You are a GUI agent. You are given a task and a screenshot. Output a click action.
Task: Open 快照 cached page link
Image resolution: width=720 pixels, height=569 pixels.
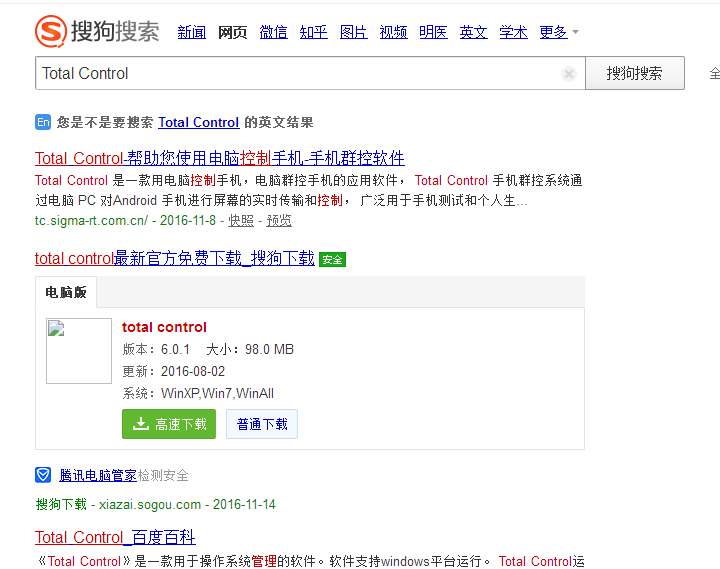241,221
